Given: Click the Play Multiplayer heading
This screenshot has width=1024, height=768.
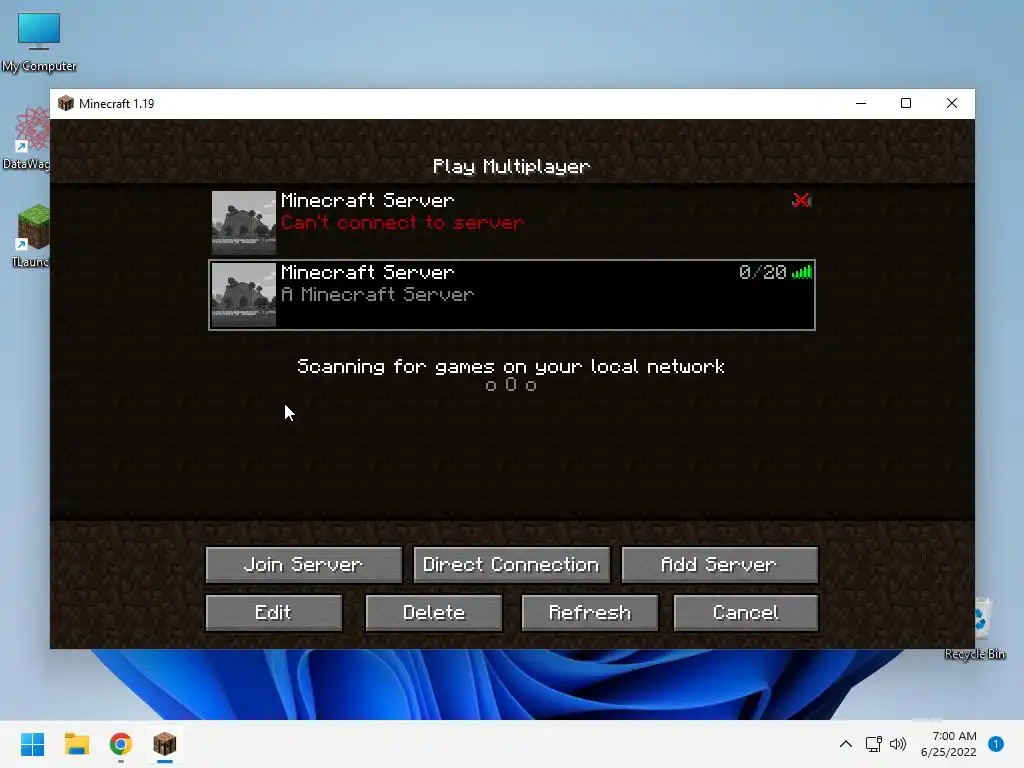Looking at the screenshot, I should [511, 167].
